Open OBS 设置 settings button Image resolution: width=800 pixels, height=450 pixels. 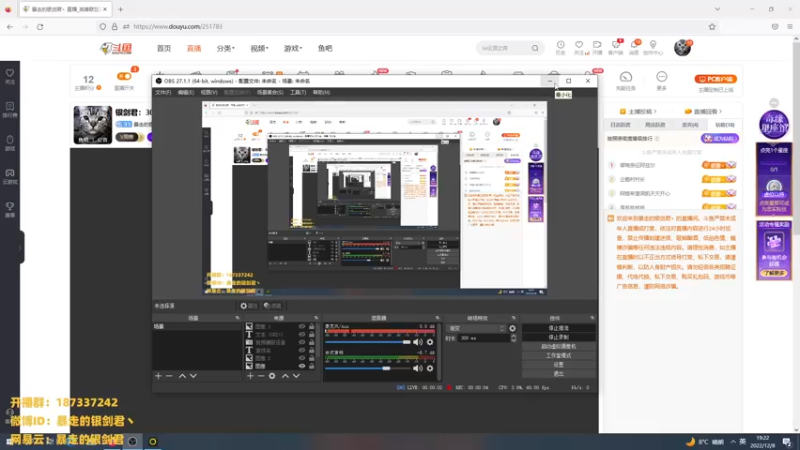[x=559, y=365]
